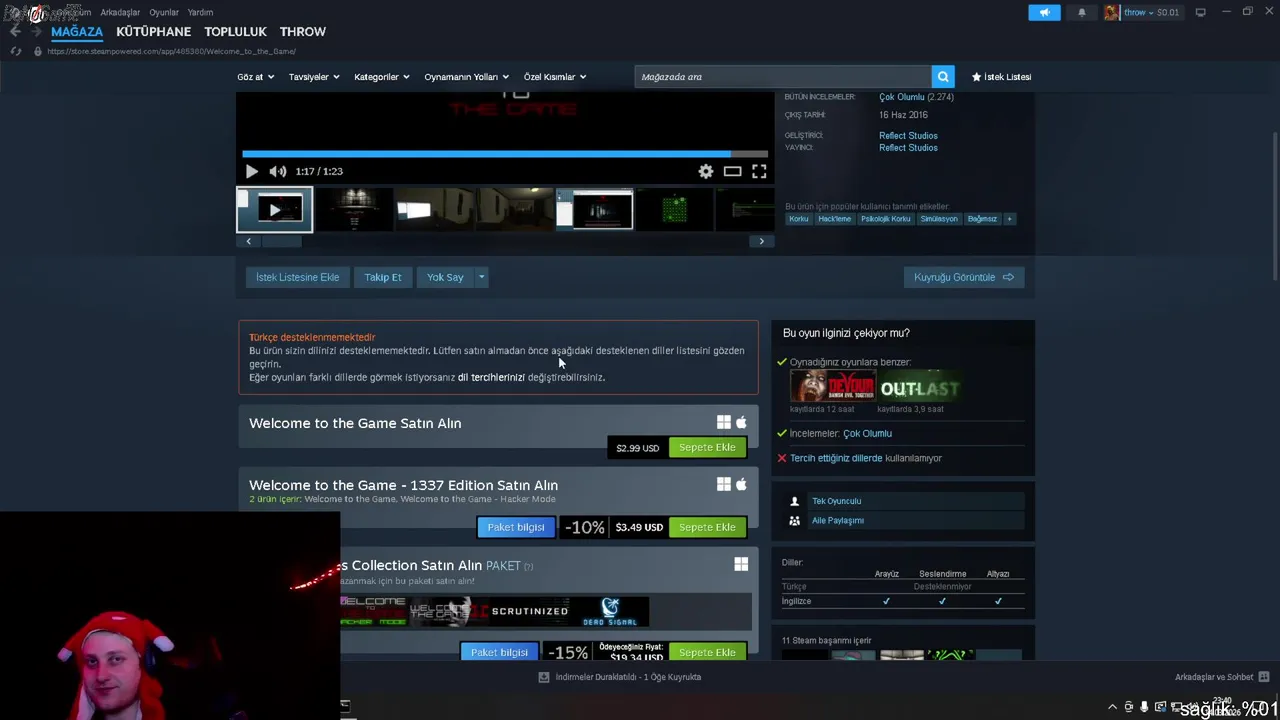Click the page vertical scrollbar

[1275, 205]
